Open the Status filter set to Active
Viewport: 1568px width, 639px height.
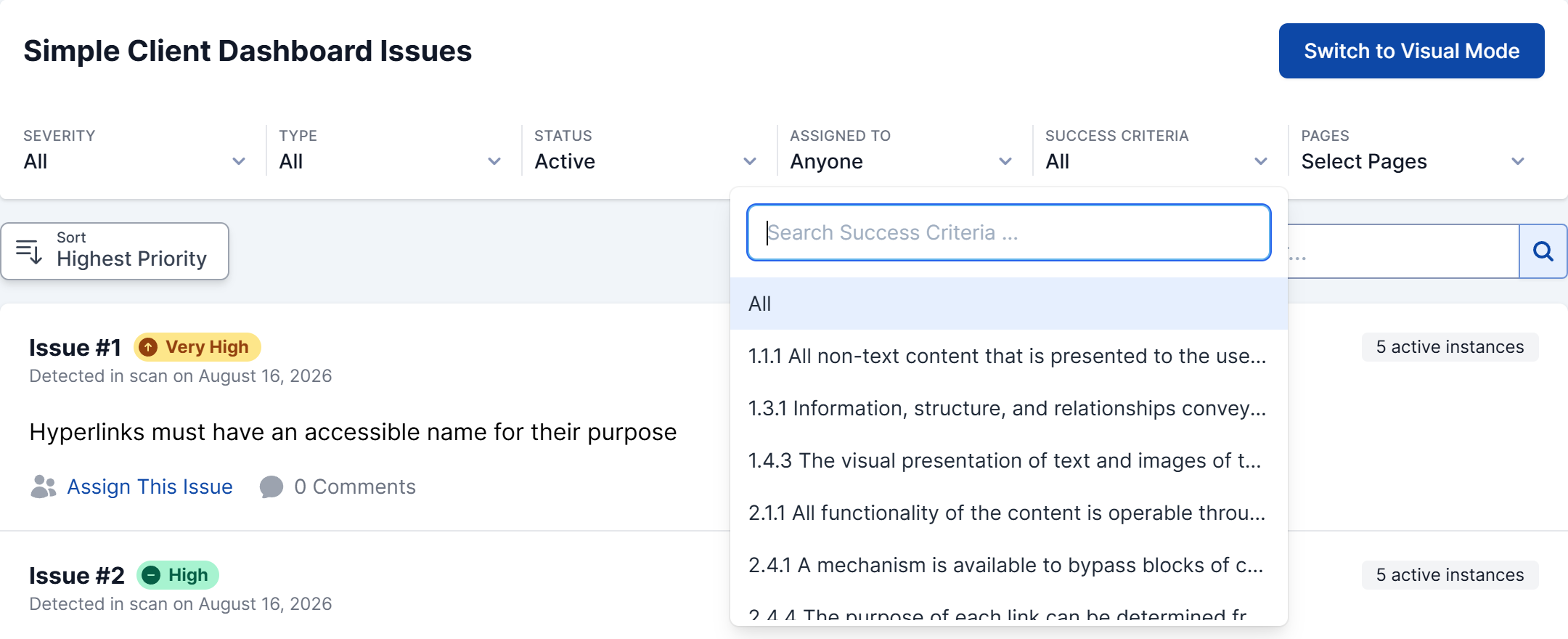click(645, 150)
